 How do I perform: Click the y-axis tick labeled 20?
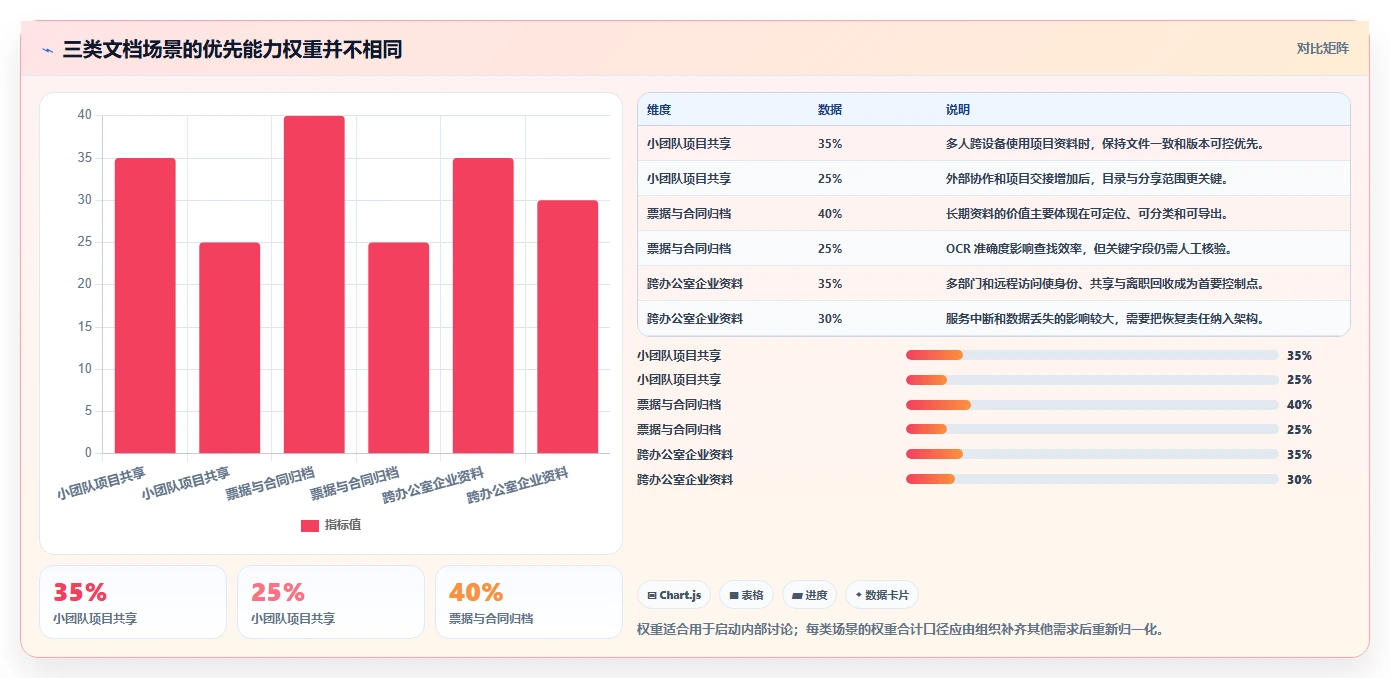click(x=85, y=284)
